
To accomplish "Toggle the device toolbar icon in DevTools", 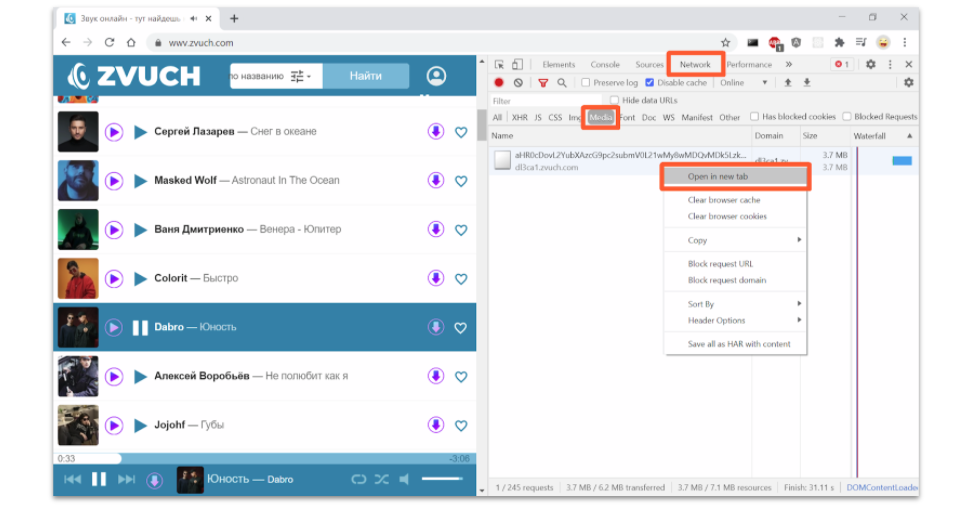I will (518, 64).
